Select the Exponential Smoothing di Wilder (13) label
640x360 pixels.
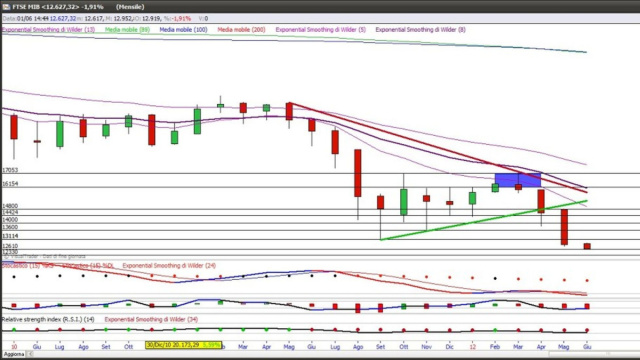[48, 29]
